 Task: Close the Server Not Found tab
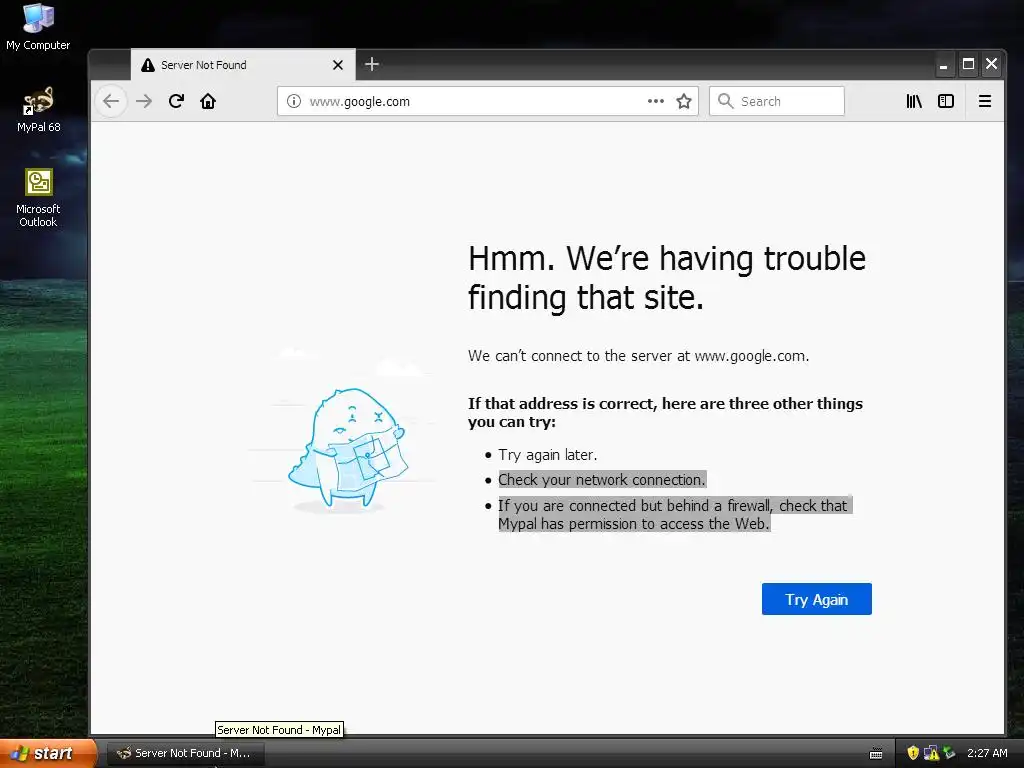pos(338,65)
